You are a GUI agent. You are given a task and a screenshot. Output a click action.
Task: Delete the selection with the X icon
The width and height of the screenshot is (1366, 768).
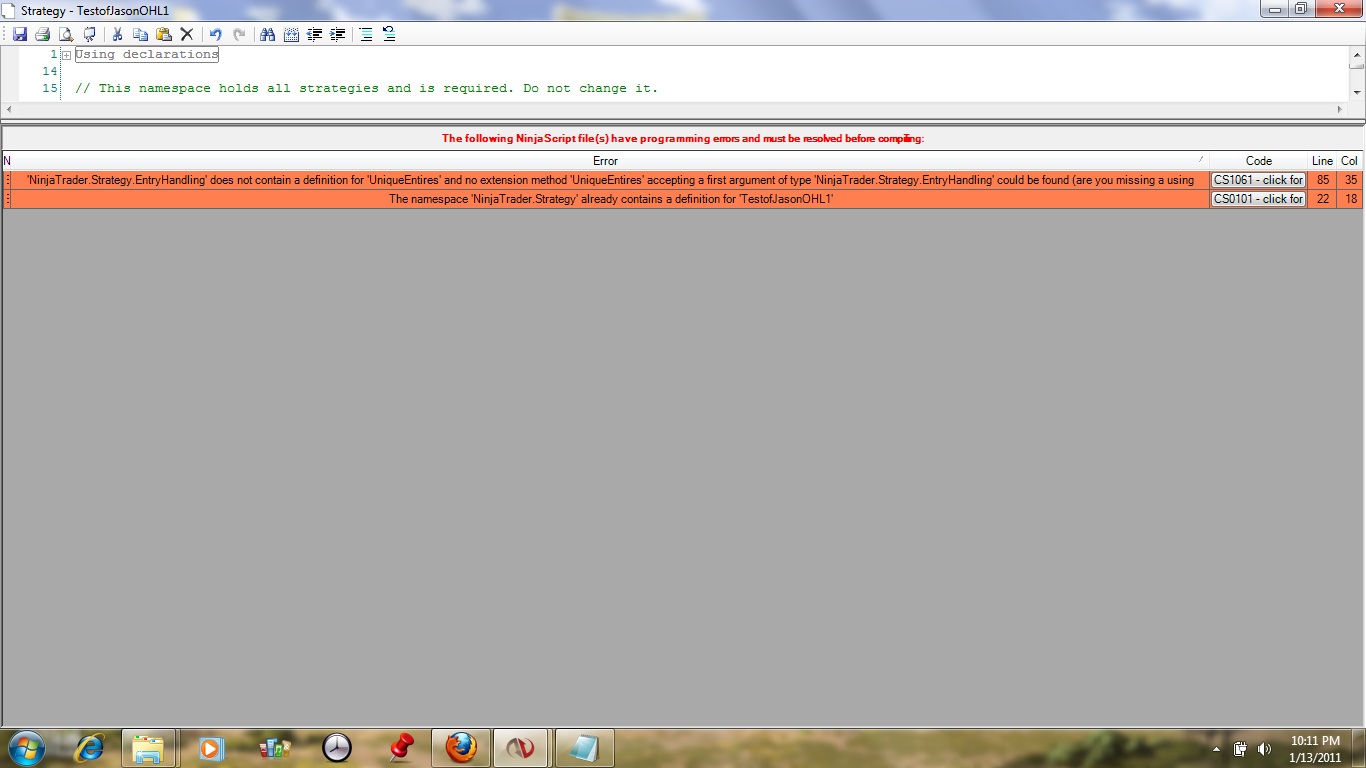click(x=187, y=34)
